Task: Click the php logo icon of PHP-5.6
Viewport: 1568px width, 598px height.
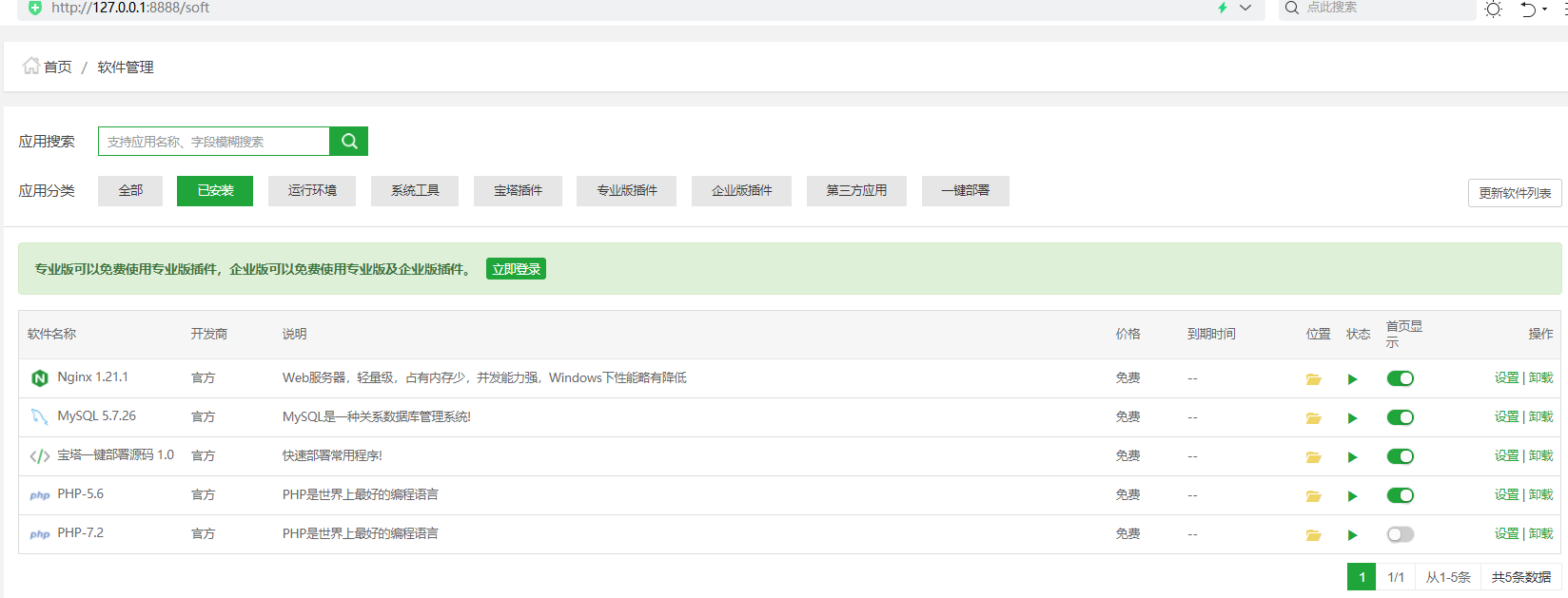Action: tap(40, 495)
